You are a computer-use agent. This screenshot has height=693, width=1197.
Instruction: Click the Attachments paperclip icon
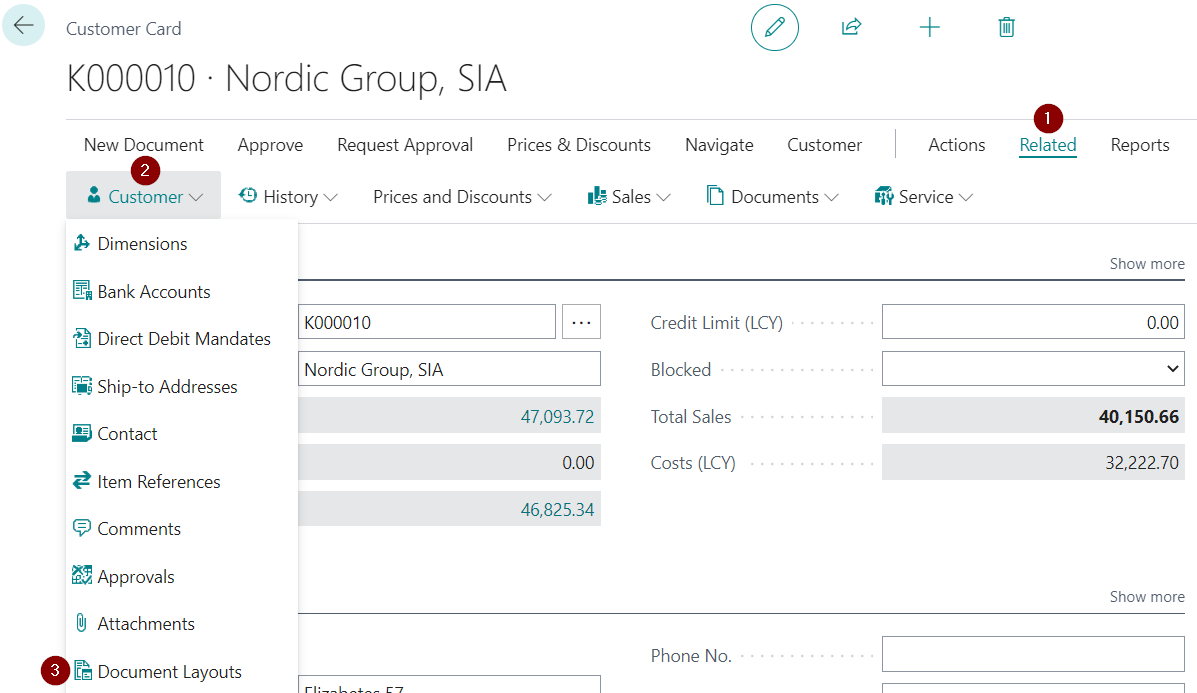tap(82, 624)
